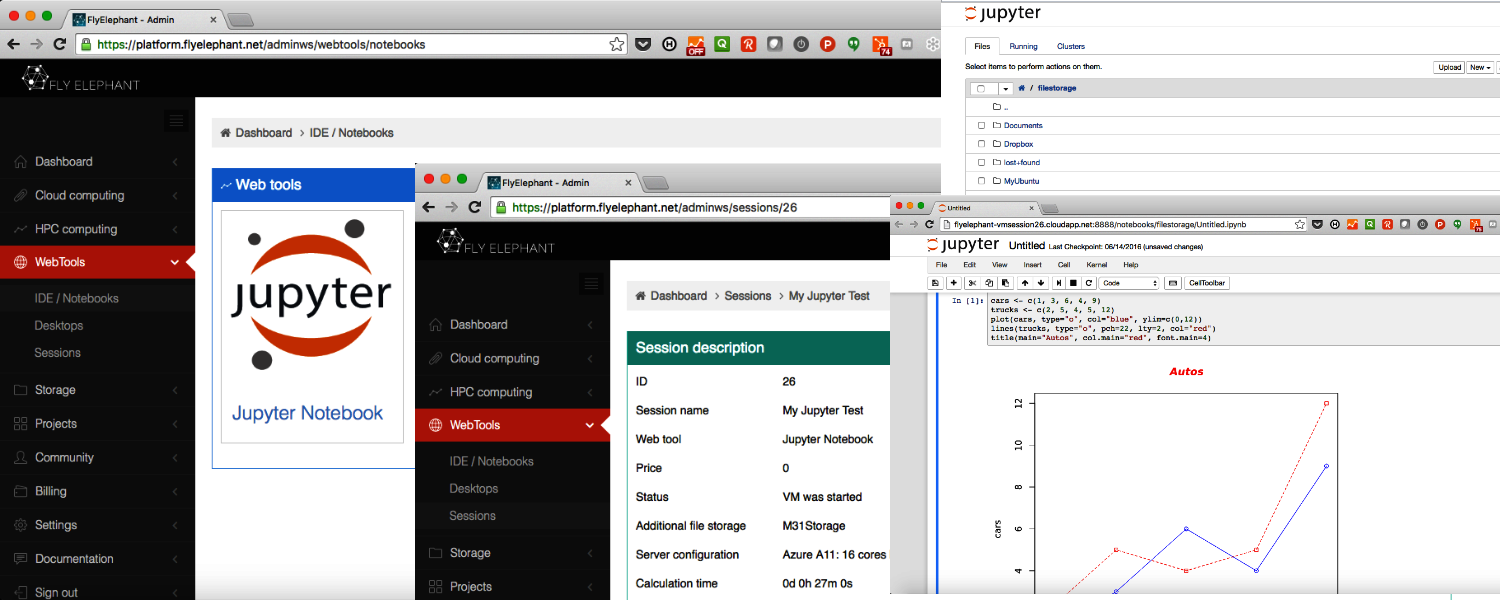
Task: Insert a new cell below
Action: (953, 283)
